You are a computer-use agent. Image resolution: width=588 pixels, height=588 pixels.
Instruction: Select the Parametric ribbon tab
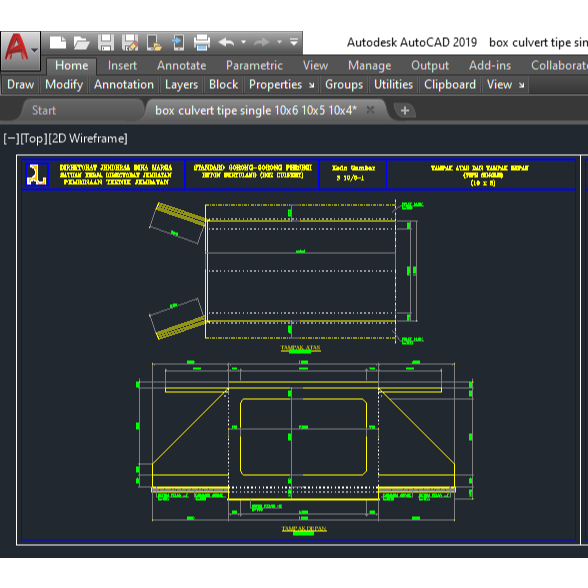tap(254, 66)
